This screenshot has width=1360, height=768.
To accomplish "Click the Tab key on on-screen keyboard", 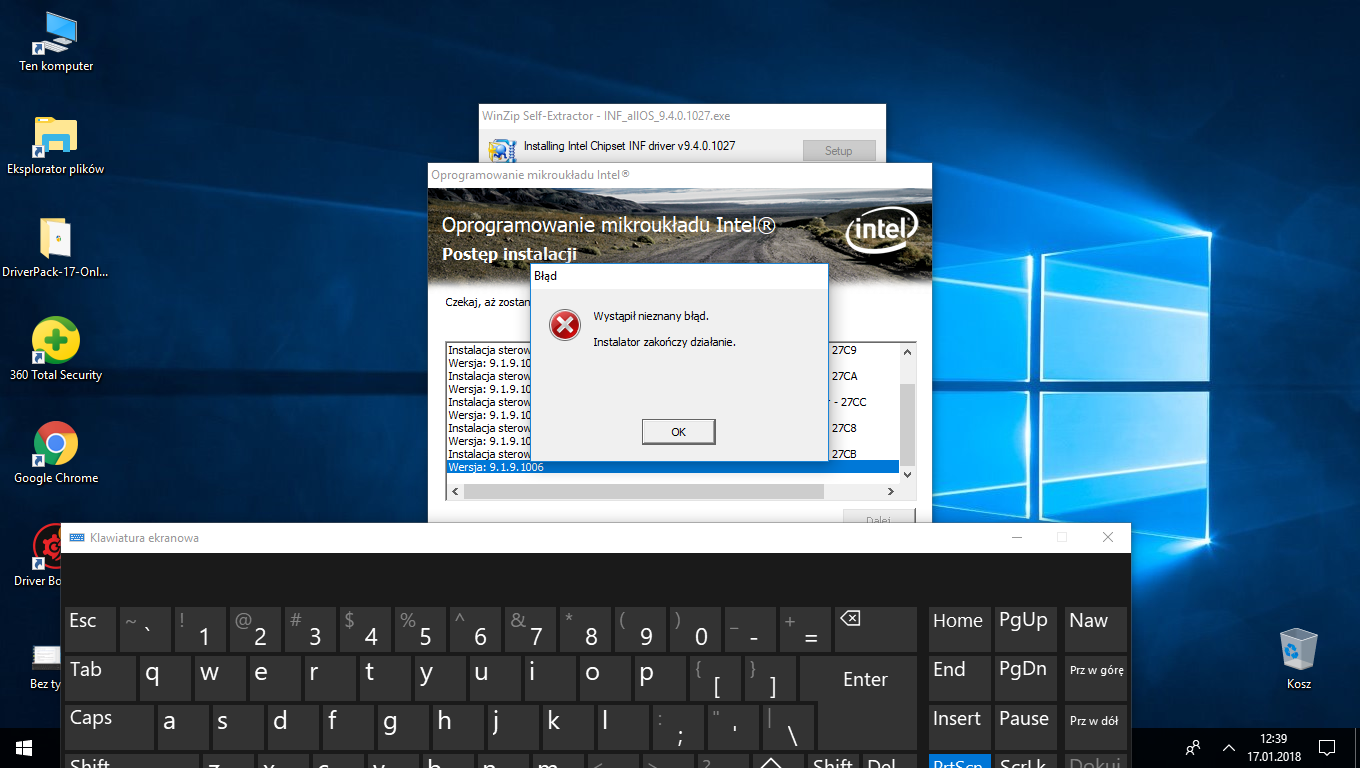I will (100, 679).
